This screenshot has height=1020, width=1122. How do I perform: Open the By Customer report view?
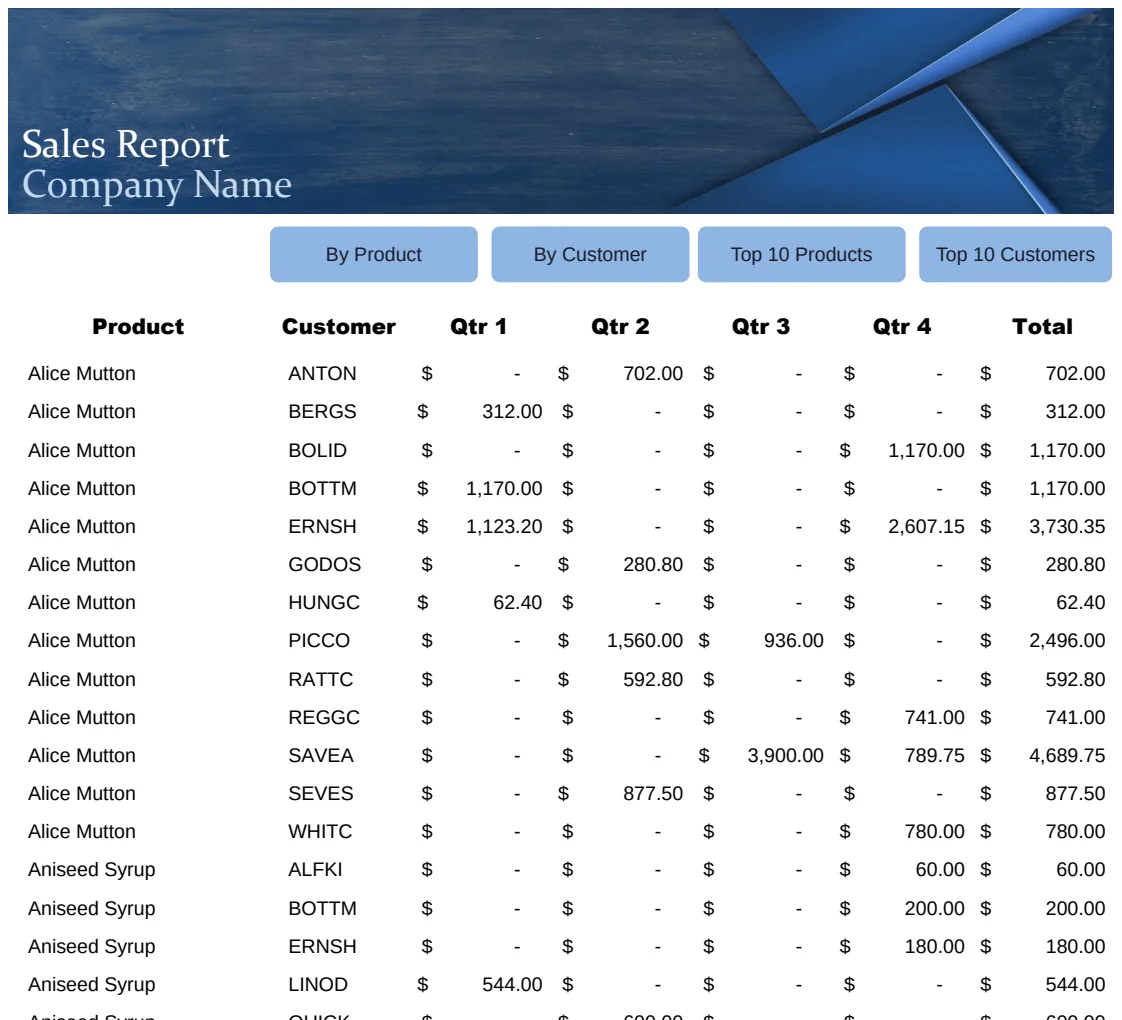pos(590,254)
